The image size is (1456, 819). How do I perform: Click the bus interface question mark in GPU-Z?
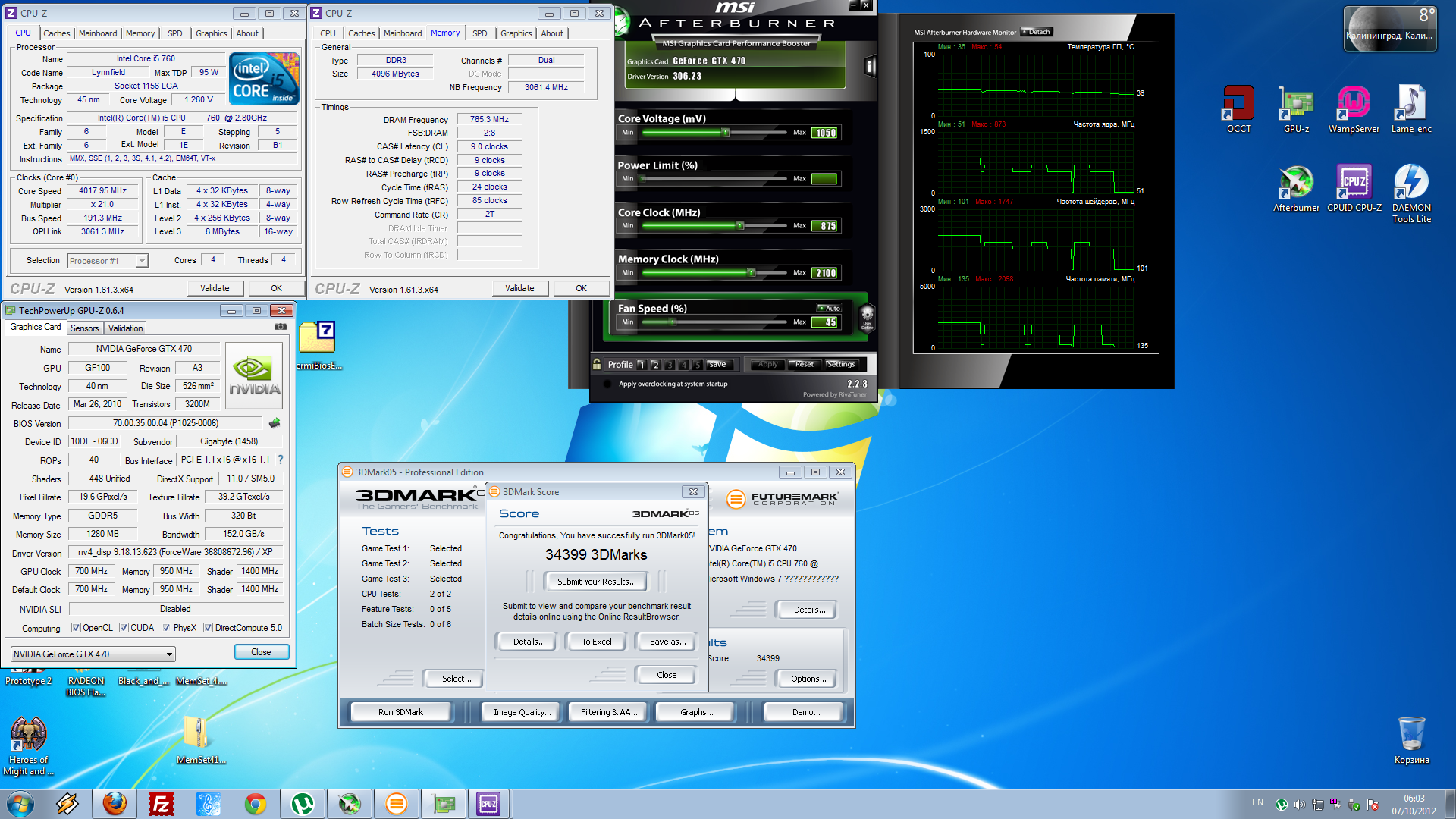[281, 460]
